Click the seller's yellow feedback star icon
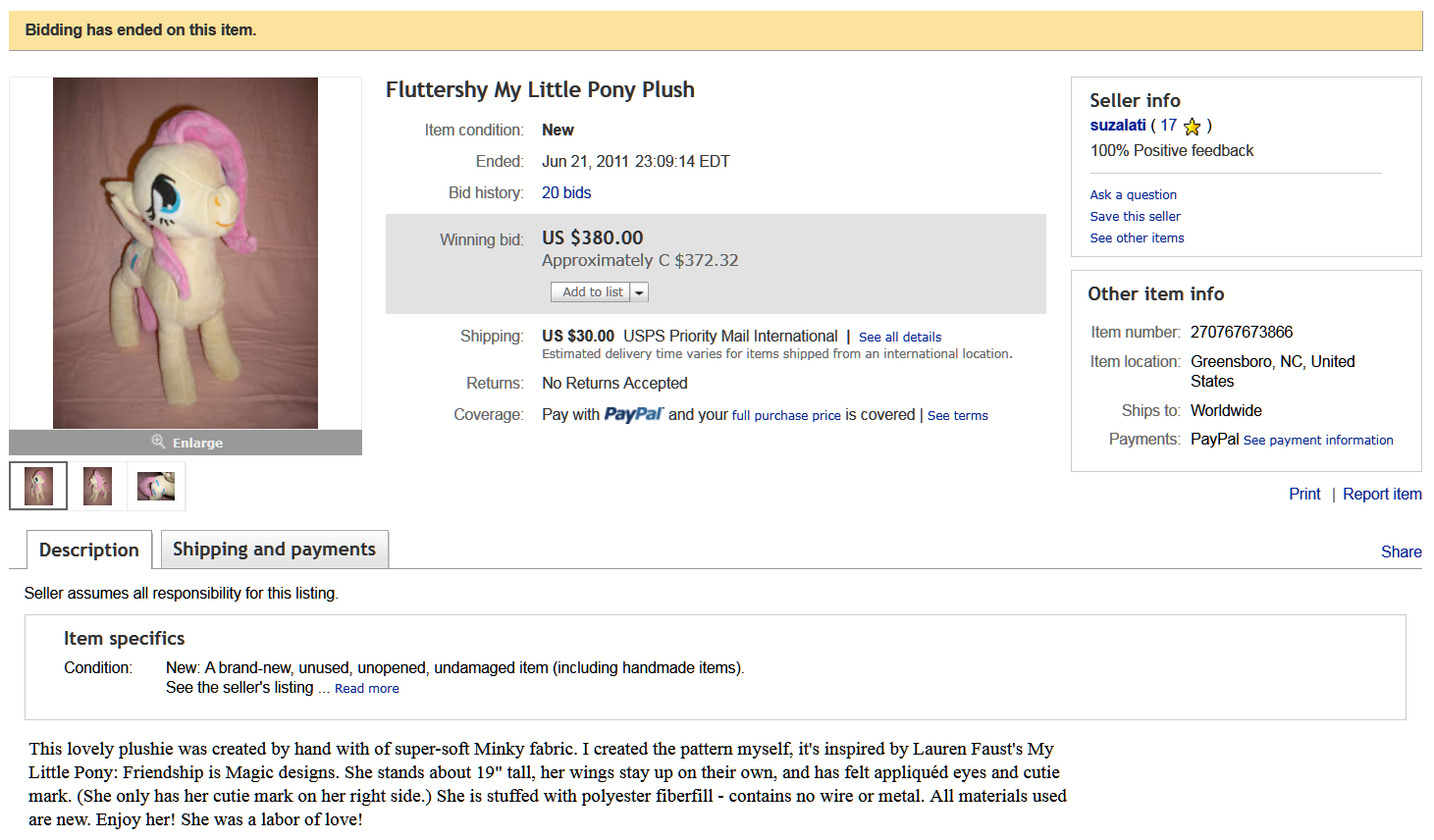Image resolution: width=1434 pixels, height=840 pixels. coord(1193,127)
